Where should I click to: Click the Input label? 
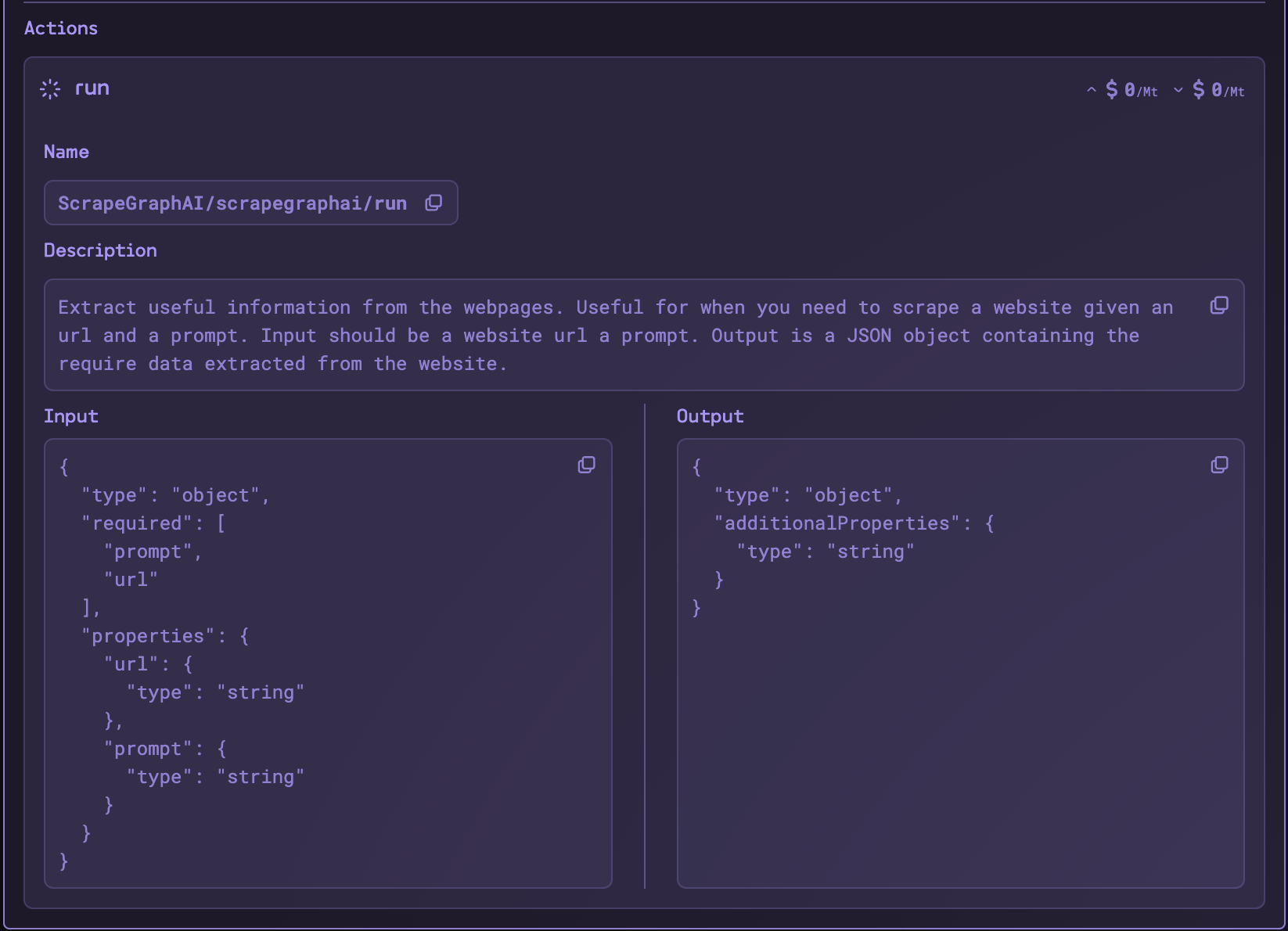[71, 416]
